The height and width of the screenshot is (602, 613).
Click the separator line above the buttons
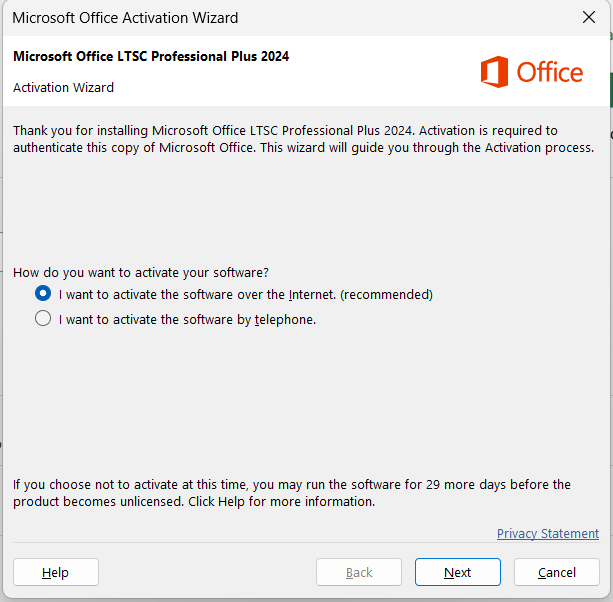tap(306, 543)
